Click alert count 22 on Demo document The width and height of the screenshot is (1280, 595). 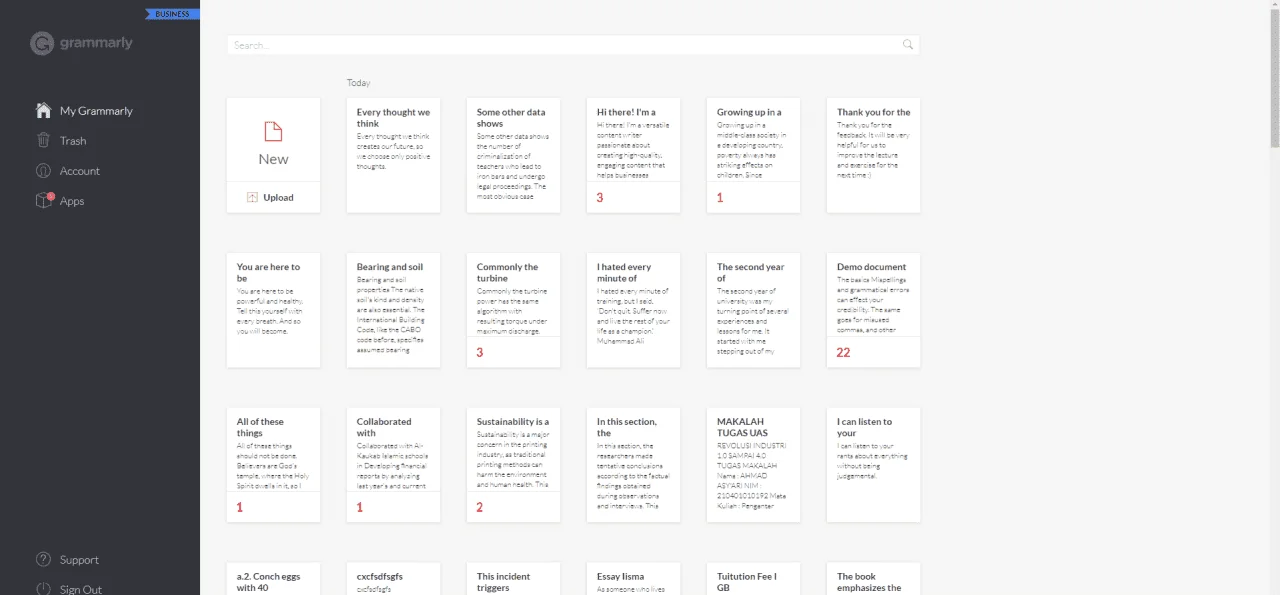(x=843, y=352)
